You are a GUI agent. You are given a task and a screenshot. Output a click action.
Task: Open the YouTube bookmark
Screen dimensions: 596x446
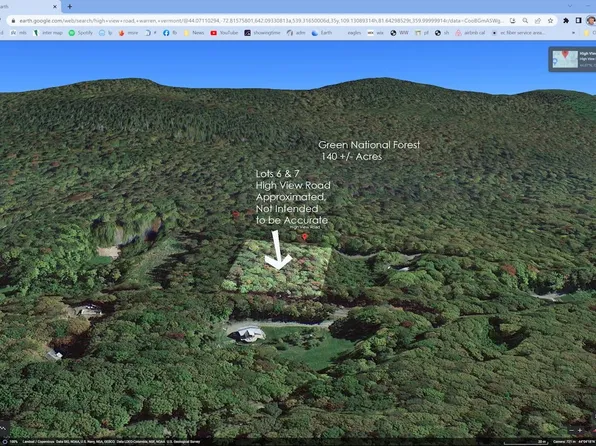[225, 33]
